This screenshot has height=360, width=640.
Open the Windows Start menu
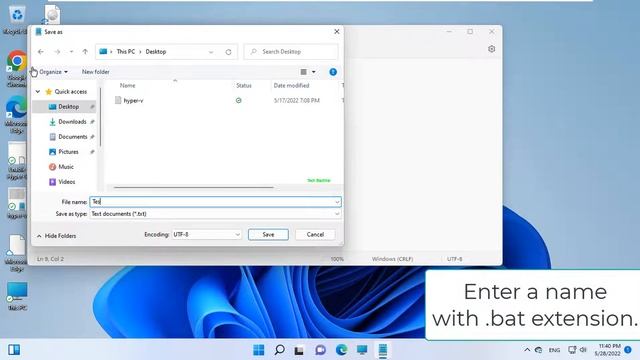pyautogui.click(x=258, y=350)
